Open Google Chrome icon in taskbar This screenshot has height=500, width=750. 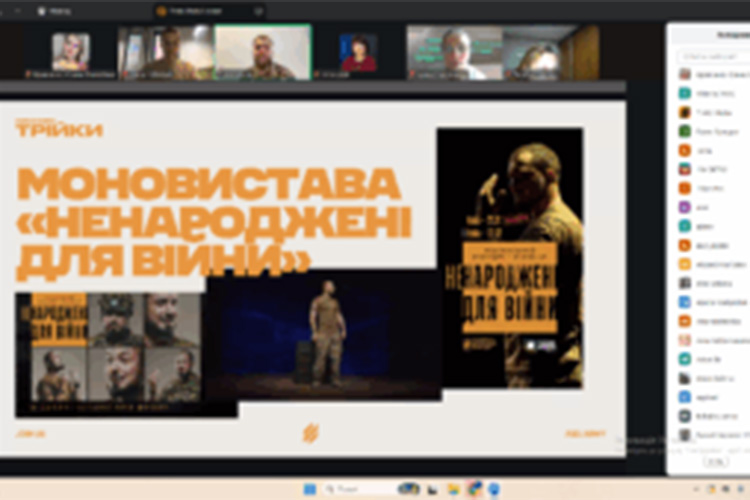473,489
